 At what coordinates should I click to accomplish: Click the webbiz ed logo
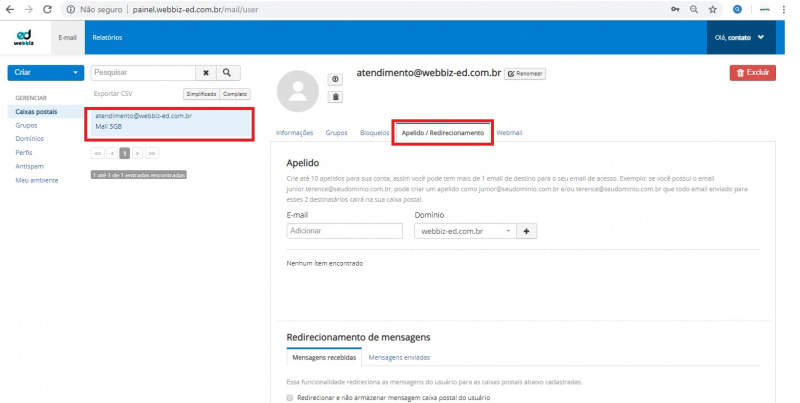click(24, 37)
